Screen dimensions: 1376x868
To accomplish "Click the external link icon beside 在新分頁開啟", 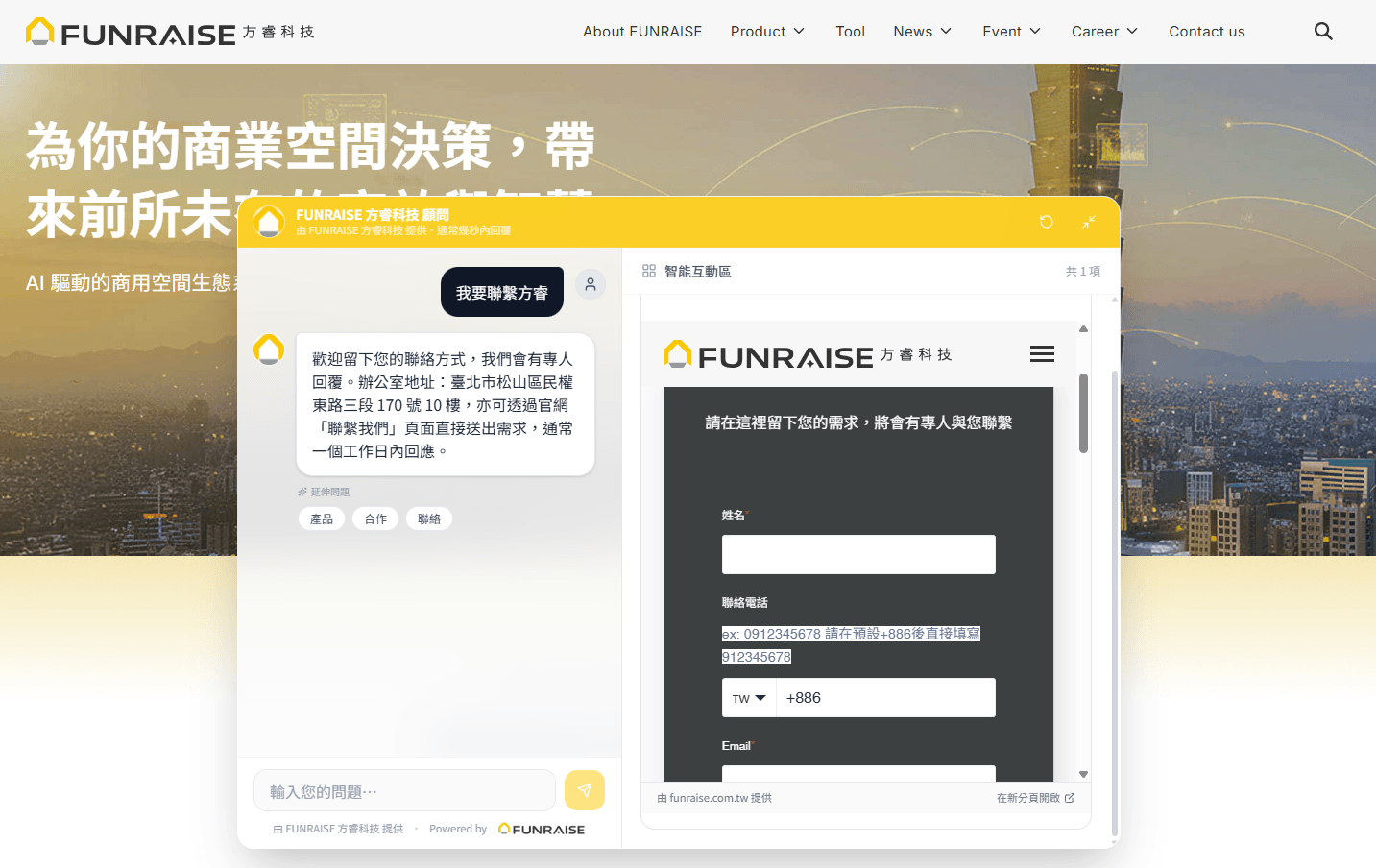I will coord(1070,798).
